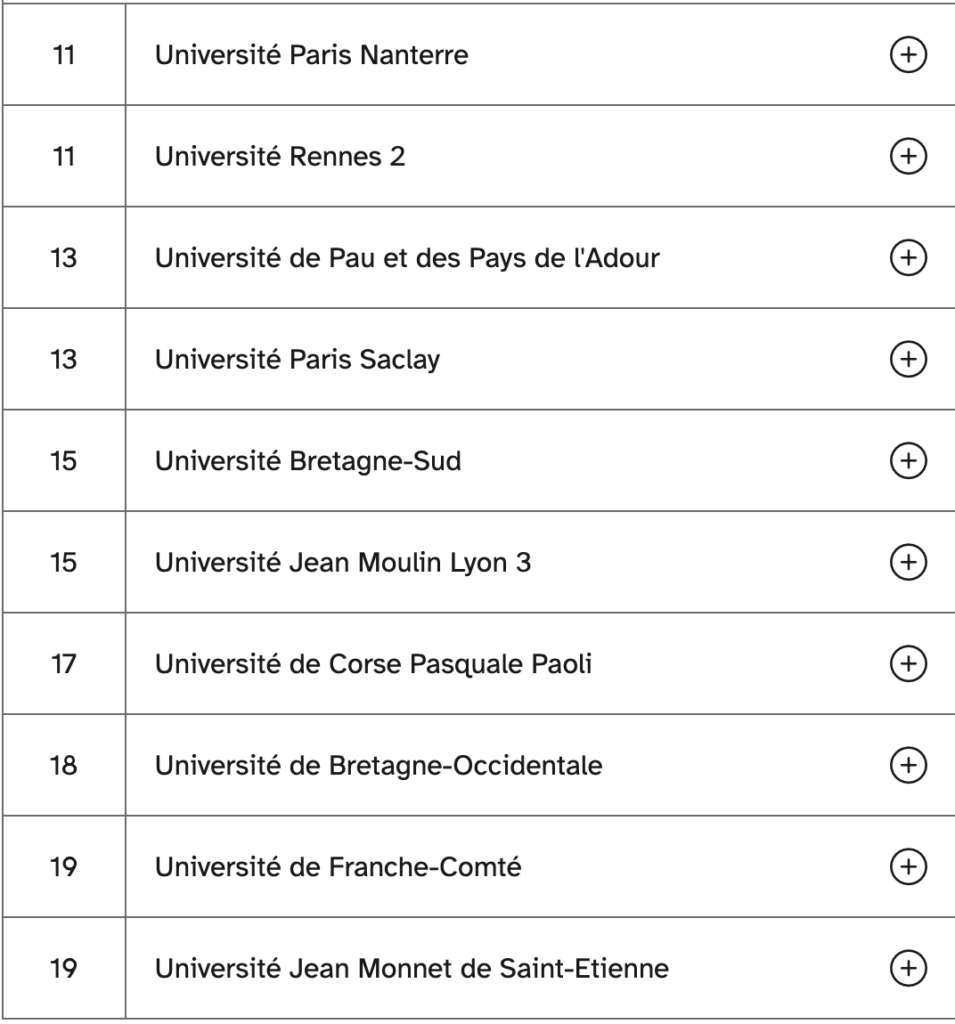Screen dimensions: 955x1024
Task: Click the Université Paris Saclay name
Action: pos(297,360)
